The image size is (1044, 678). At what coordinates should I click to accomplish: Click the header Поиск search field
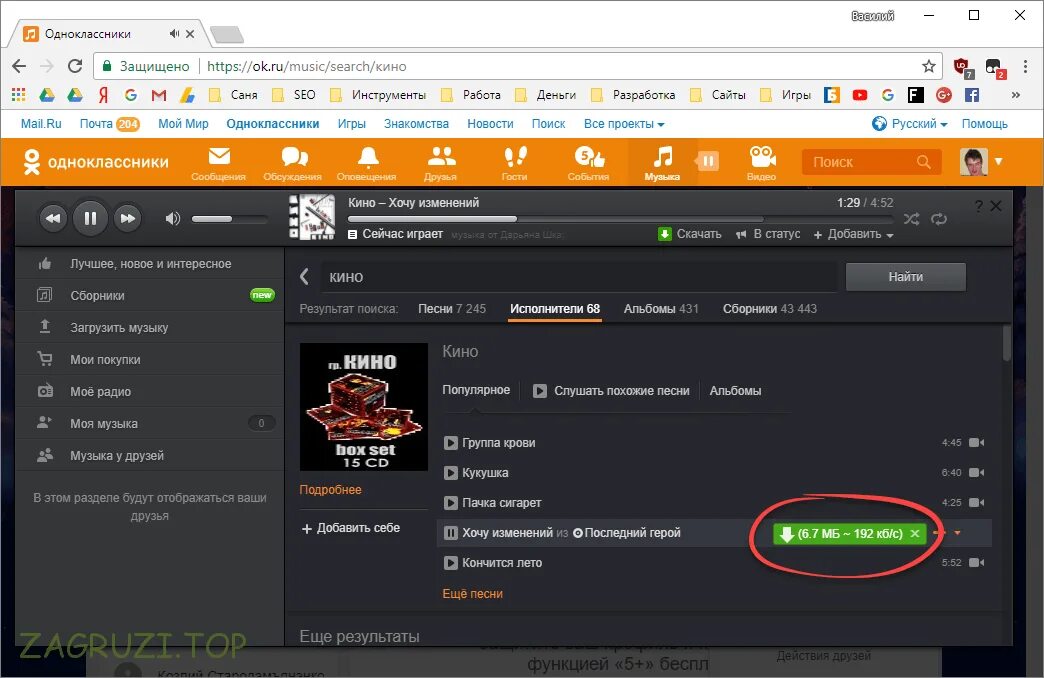coord(872,162)
